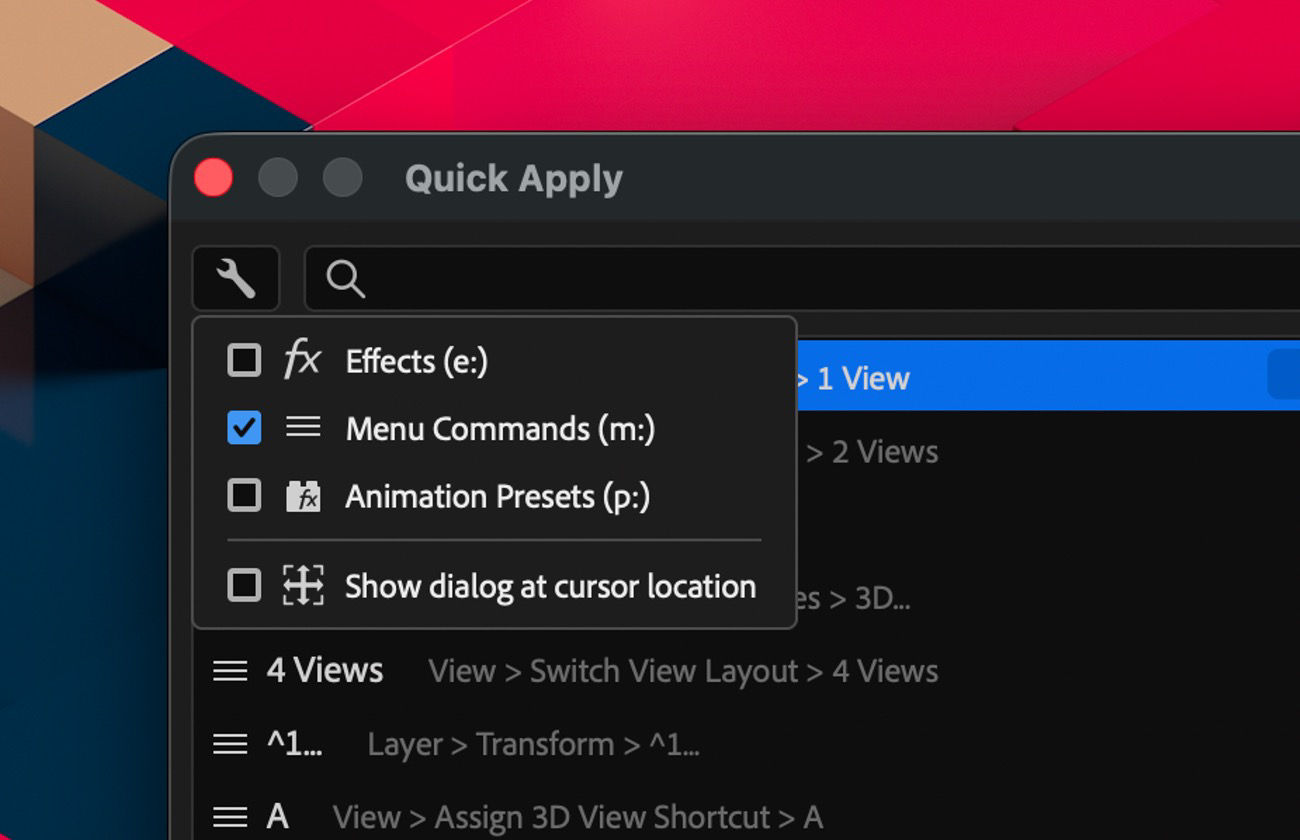Screen dimensions: 1300x840
Task: Enable the Animation Presets (p:) checkbox
Action: [x=244, y=496]
